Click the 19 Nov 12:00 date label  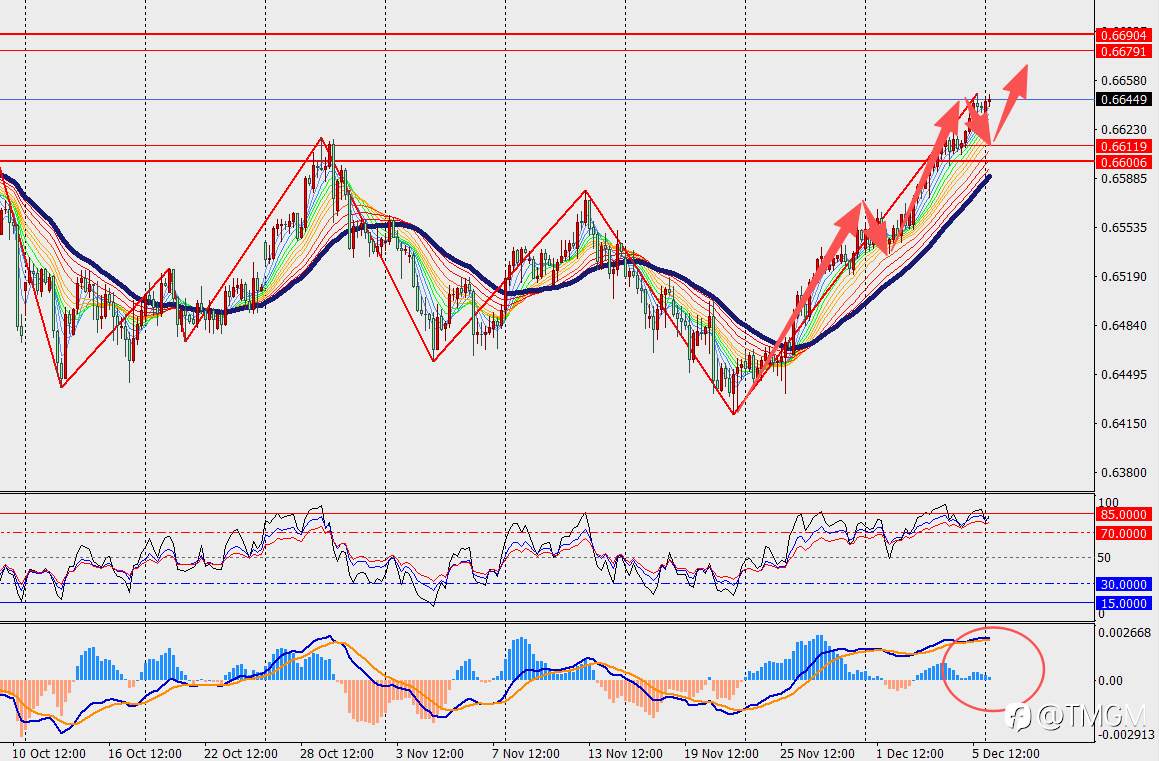[x=721, y=754]
